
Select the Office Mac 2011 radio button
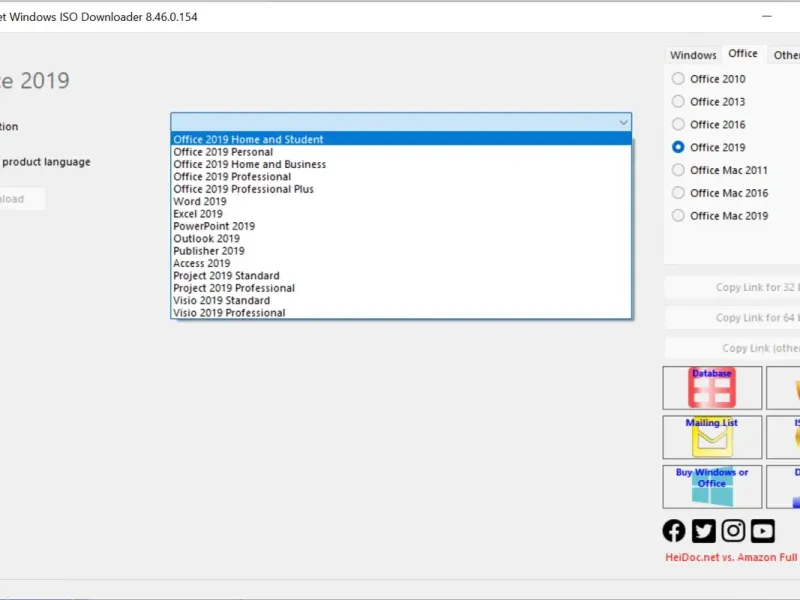coord(678,170)
